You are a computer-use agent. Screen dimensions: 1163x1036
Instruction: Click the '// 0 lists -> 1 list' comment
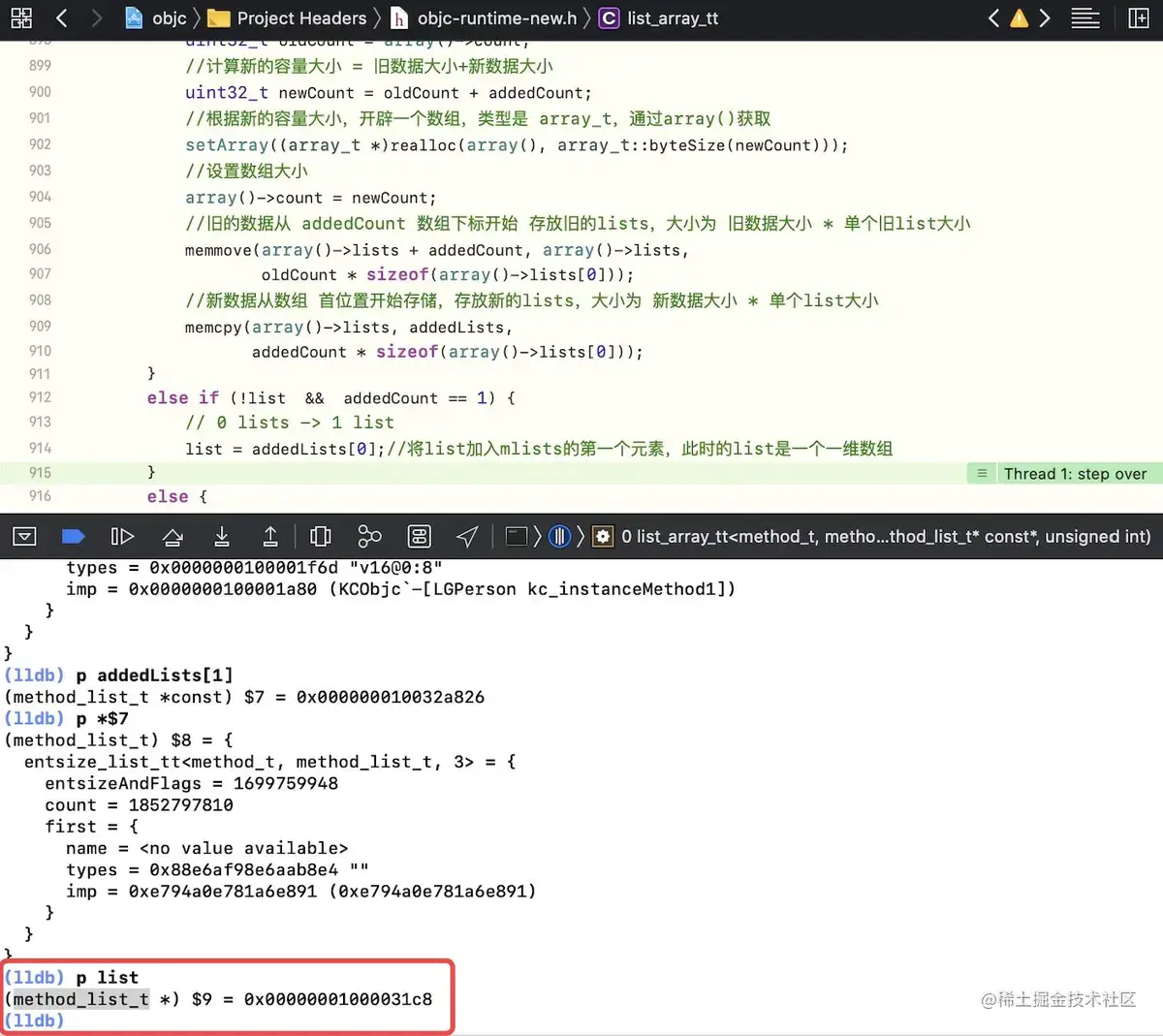point(290,423)
